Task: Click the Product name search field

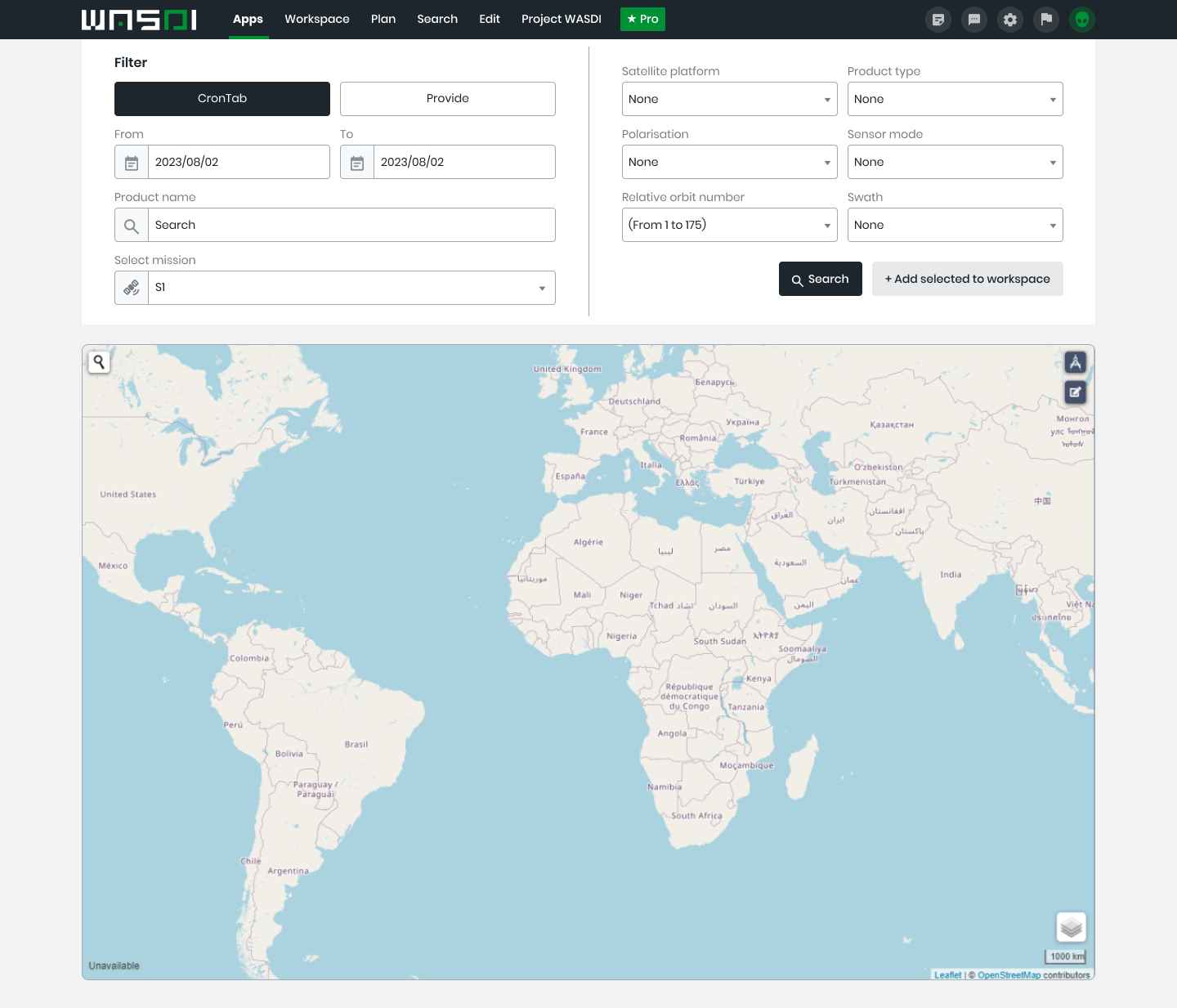Action: pyautogui.click(x=351, y=225)
